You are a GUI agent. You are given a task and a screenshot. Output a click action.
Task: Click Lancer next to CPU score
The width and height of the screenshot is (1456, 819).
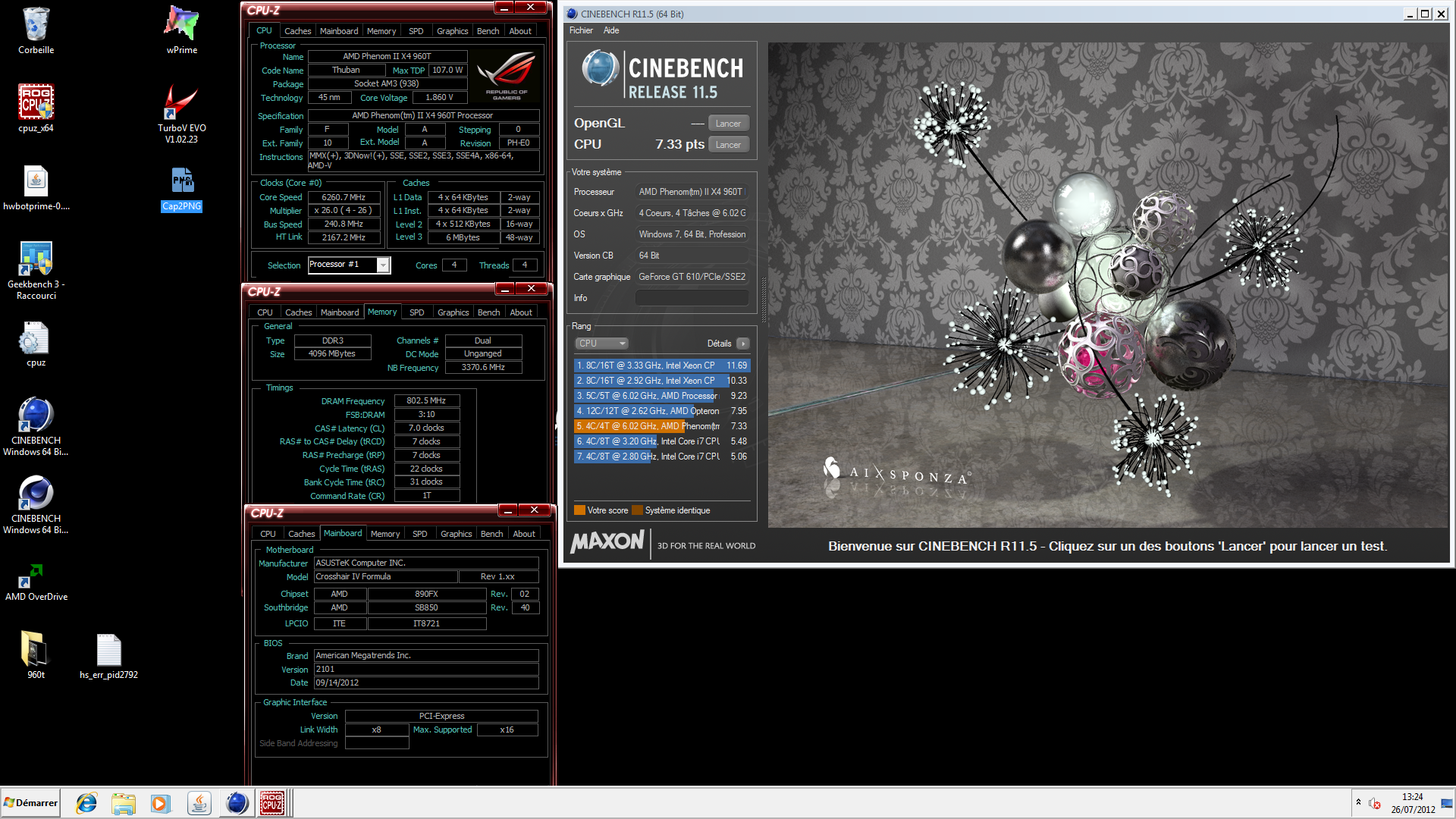tap(728, 145)
